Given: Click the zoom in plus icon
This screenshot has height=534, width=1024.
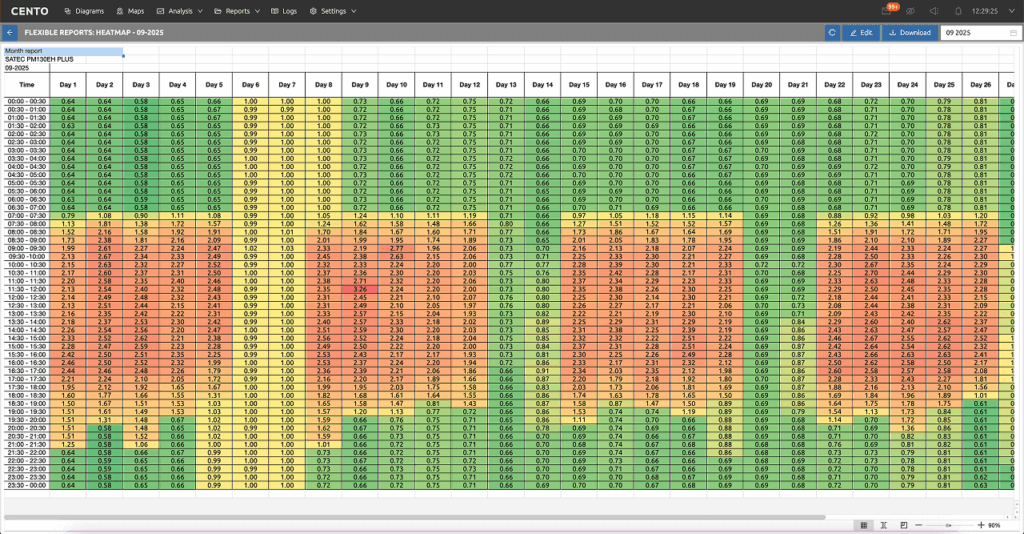Looking at the screenshot, I should click(x=979, y=525).
